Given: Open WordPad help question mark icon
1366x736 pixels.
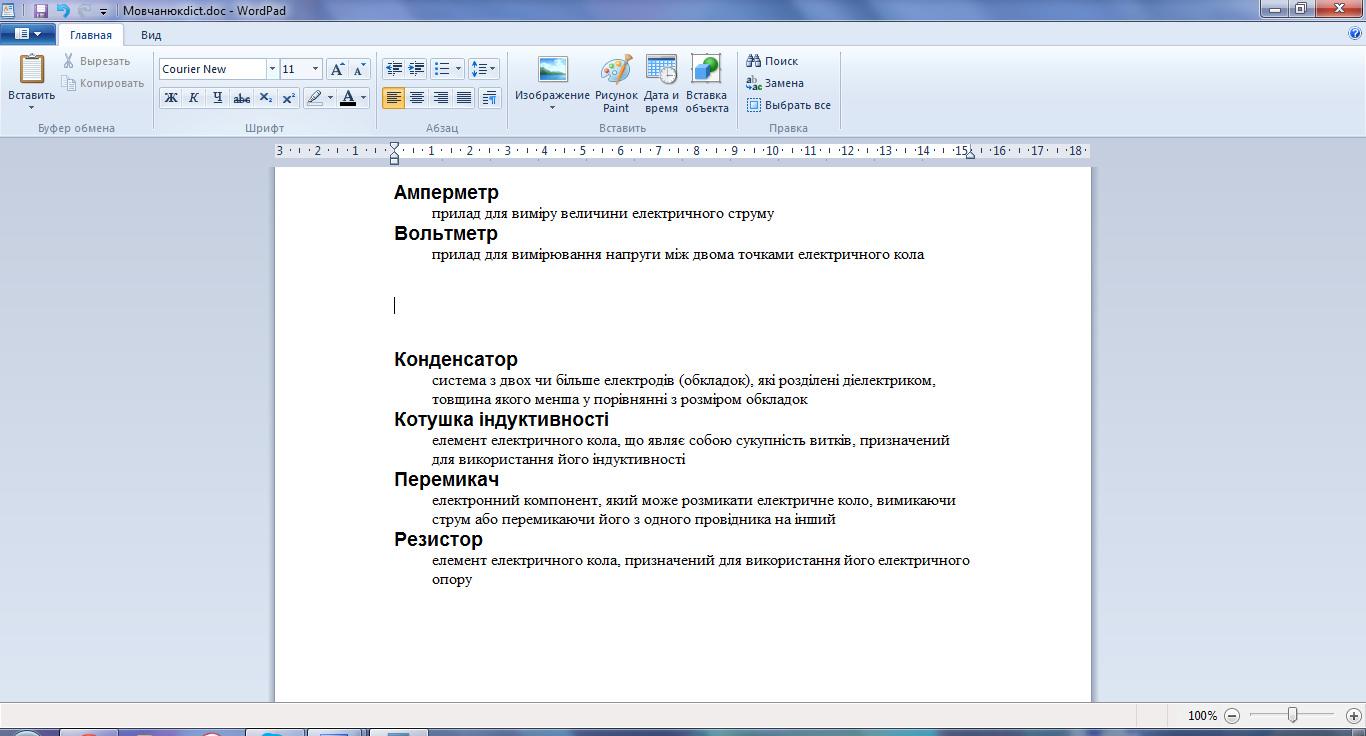Looking at the screenshot, I should coord(1355,33).
